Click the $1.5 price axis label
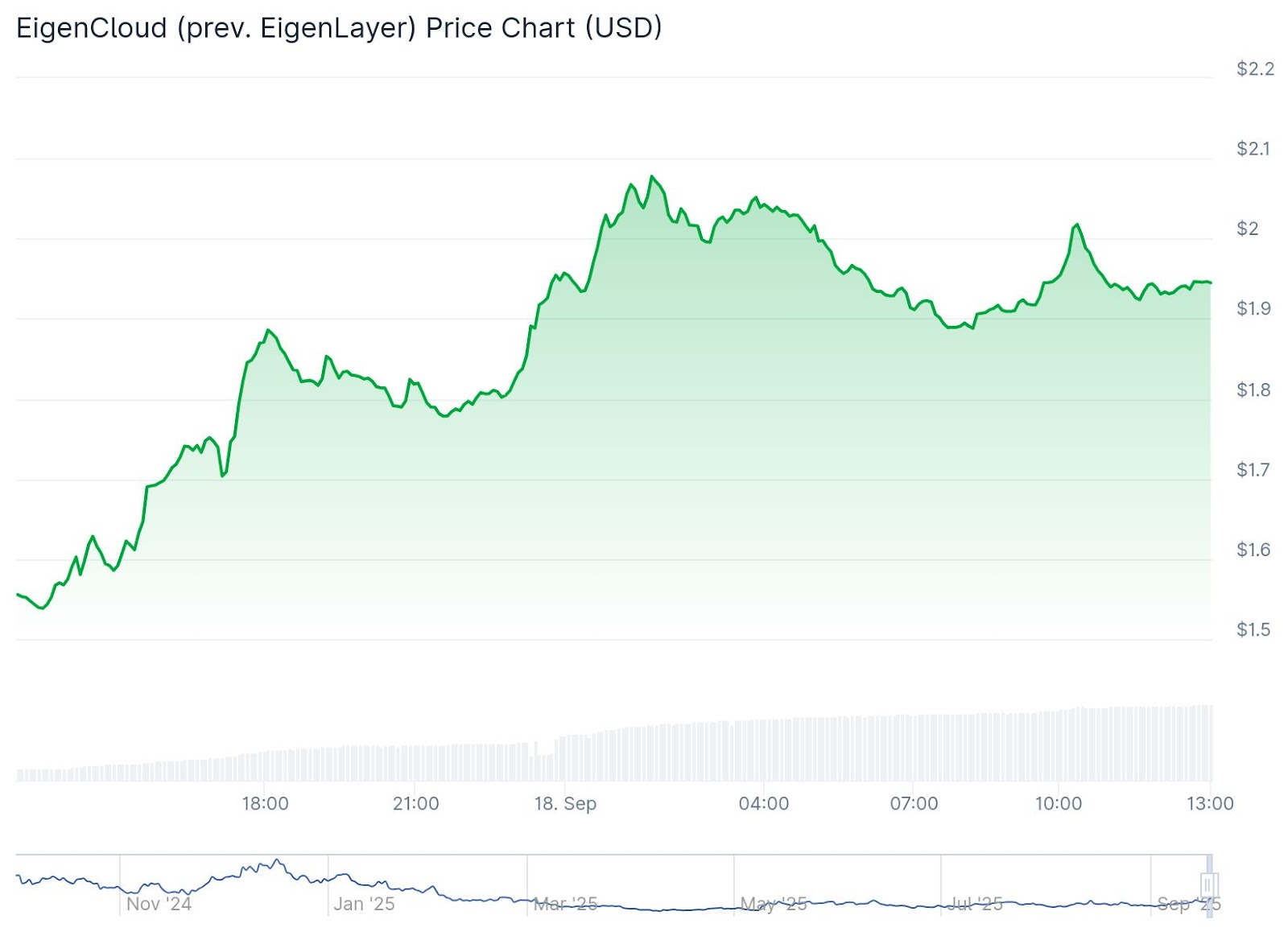 click(1253, 629)
